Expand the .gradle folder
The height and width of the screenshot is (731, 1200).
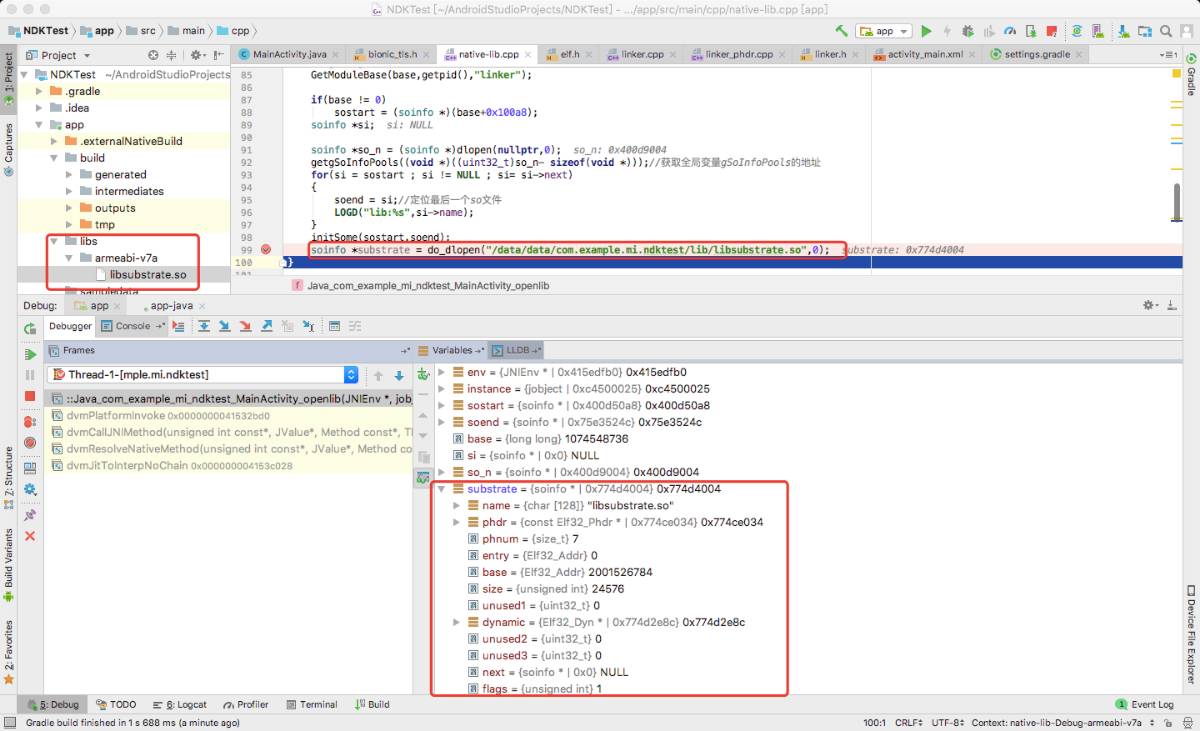[41, 91]
